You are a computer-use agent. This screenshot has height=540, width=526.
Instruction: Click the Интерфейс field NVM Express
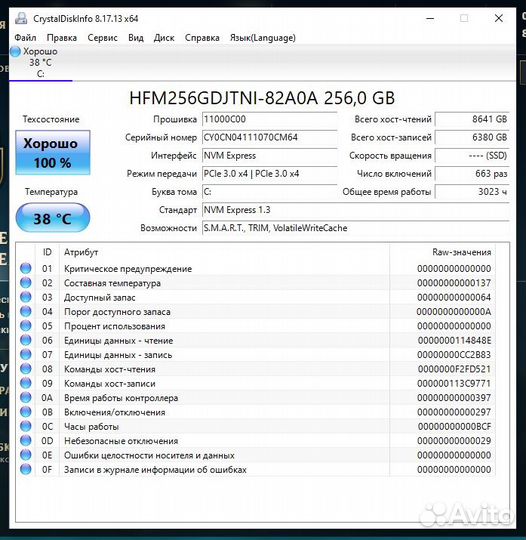tap(269, 156)
